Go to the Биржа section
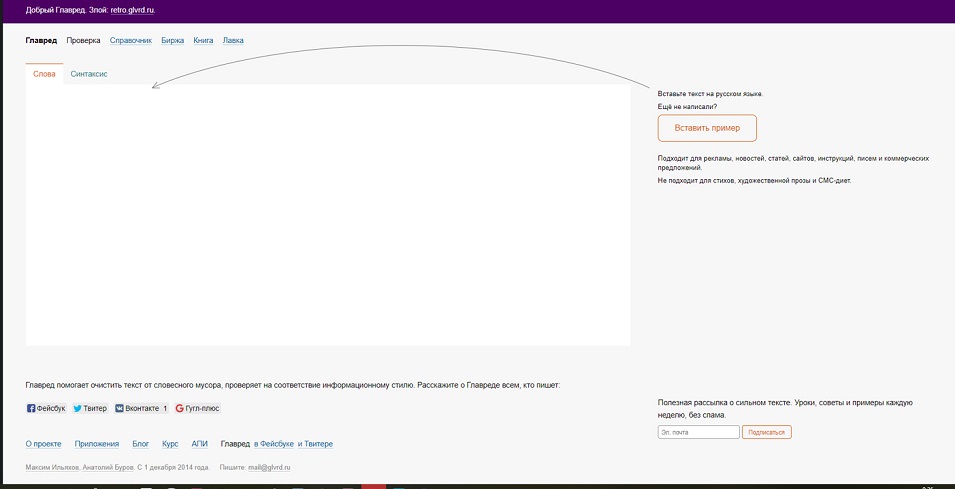This screenshot has height=489, width=955. click(x=173, y=41)
